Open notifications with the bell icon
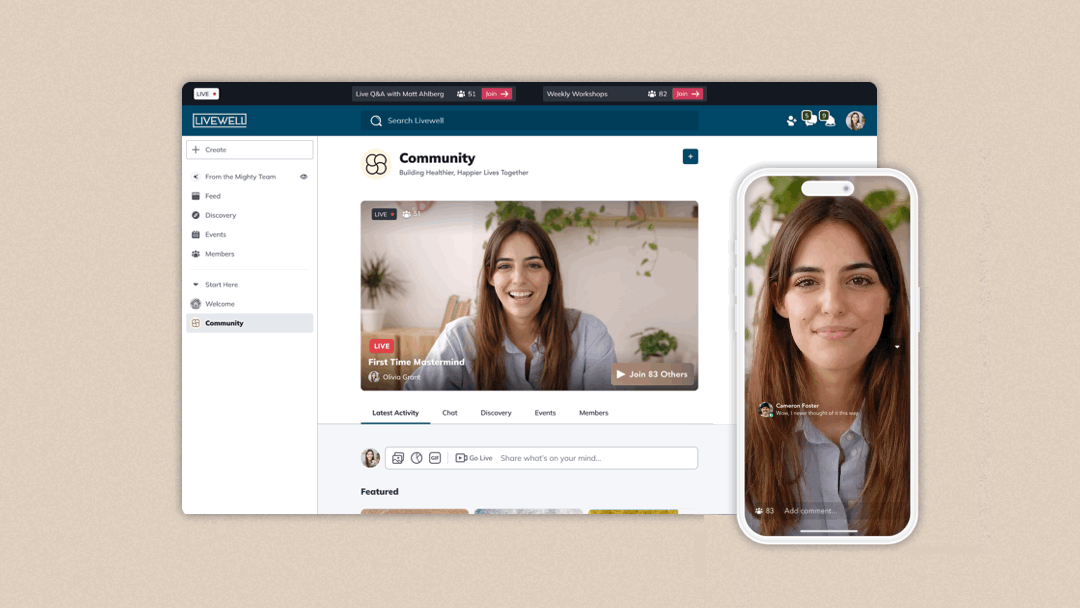The height and width of the screenshot is (608, 1080). pyautogui.click(x=829, y=121)
